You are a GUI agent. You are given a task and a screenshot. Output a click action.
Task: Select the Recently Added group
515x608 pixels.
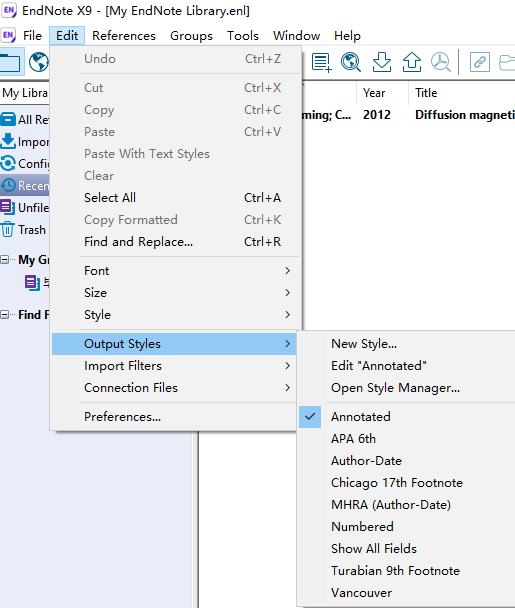coord(25,185)
